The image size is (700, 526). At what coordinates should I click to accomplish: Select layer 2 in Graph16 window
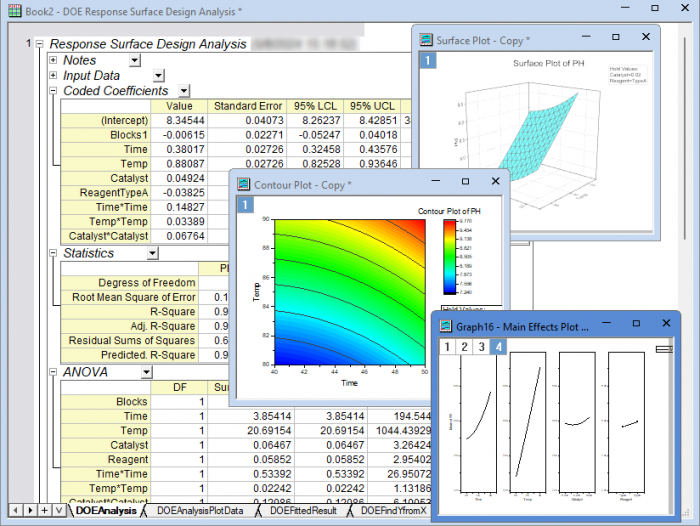pos(464,347)
